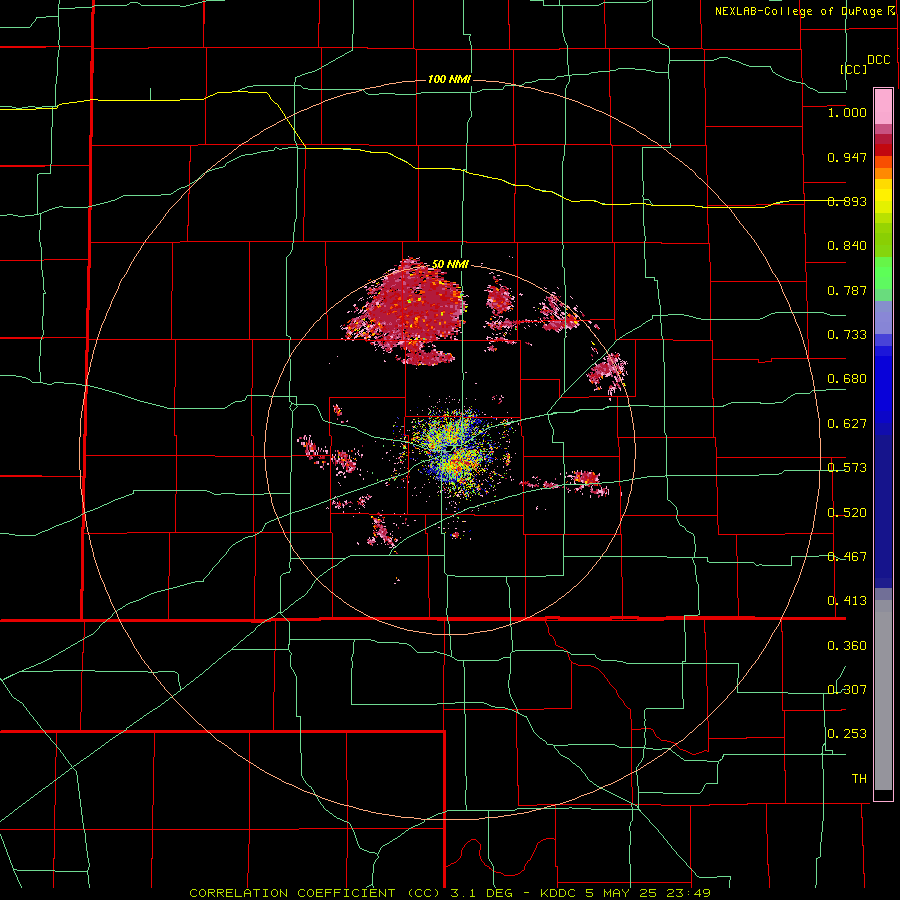Click the 0.787 color scale value
Screen dimensions: 900x900
pos(847,290)
